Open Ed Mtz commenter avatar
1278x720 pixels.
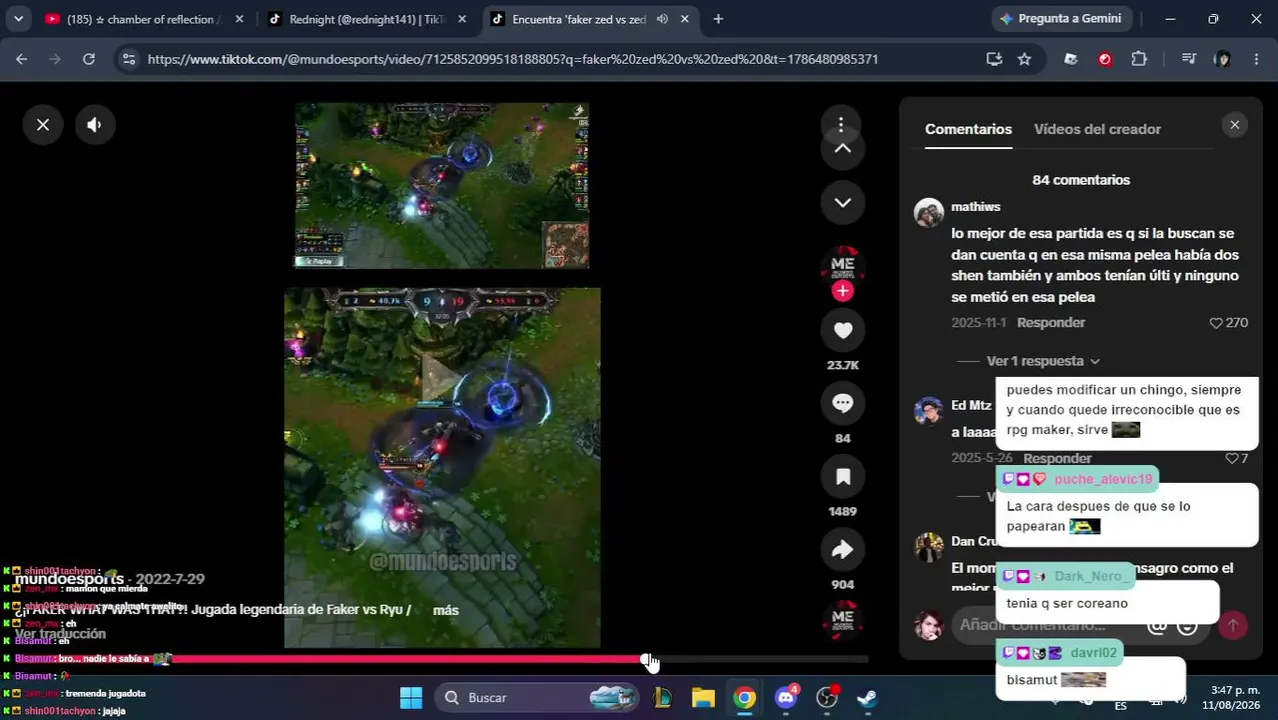point(928,411)
